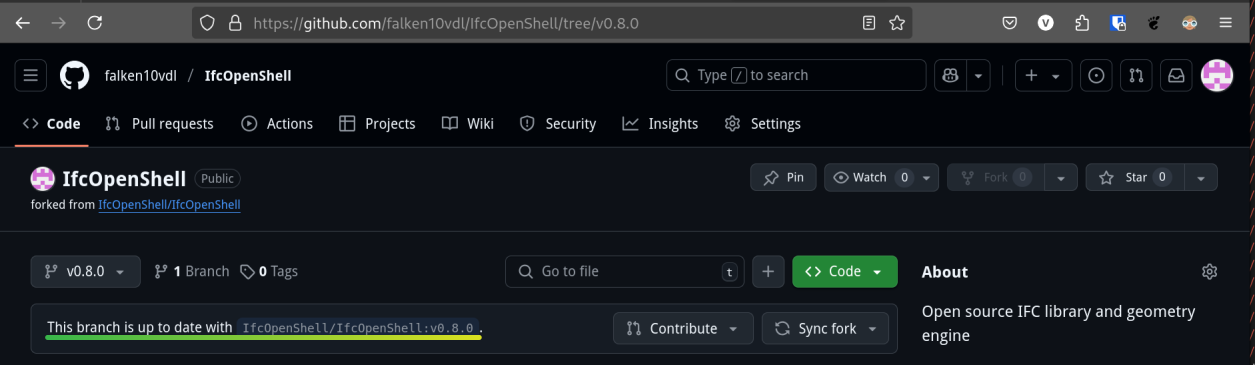This screenshot has width=1255, height=365.
Task: Click the URL address bar
Action: point(552,22)
